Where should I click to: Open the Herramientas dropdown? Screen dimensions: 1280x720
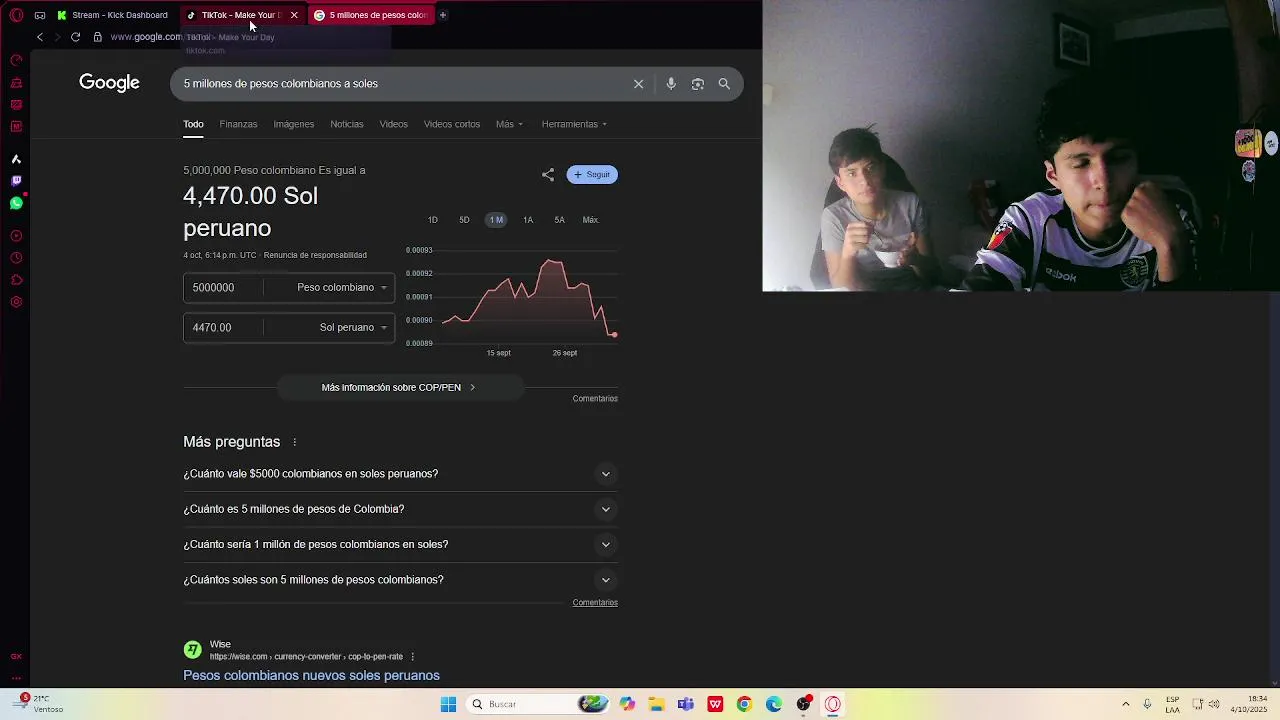pyautogui.click(x=574, y=124)
